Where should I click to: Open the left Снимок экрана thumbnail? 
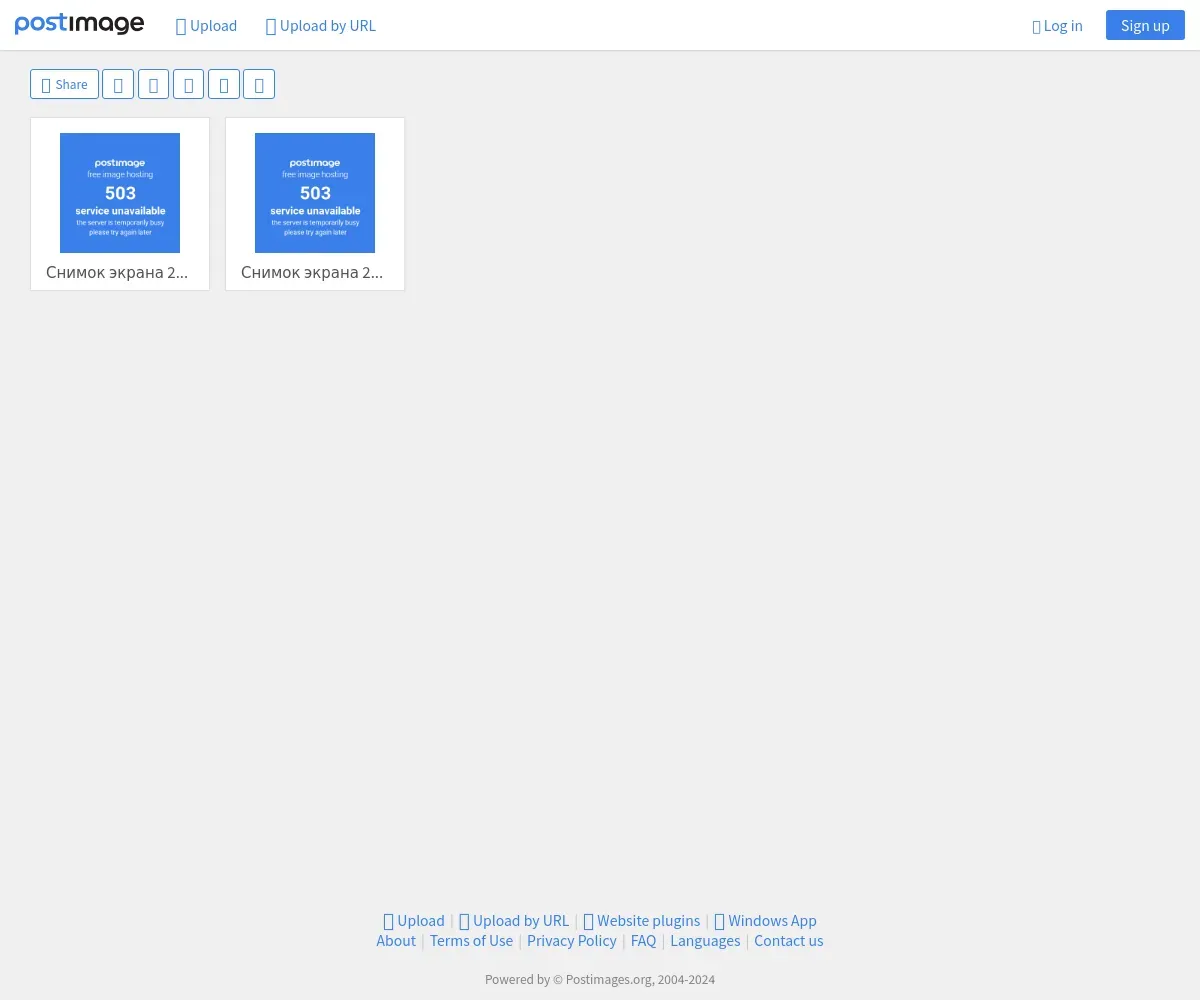pyautogui.click(x=120, y=193)
